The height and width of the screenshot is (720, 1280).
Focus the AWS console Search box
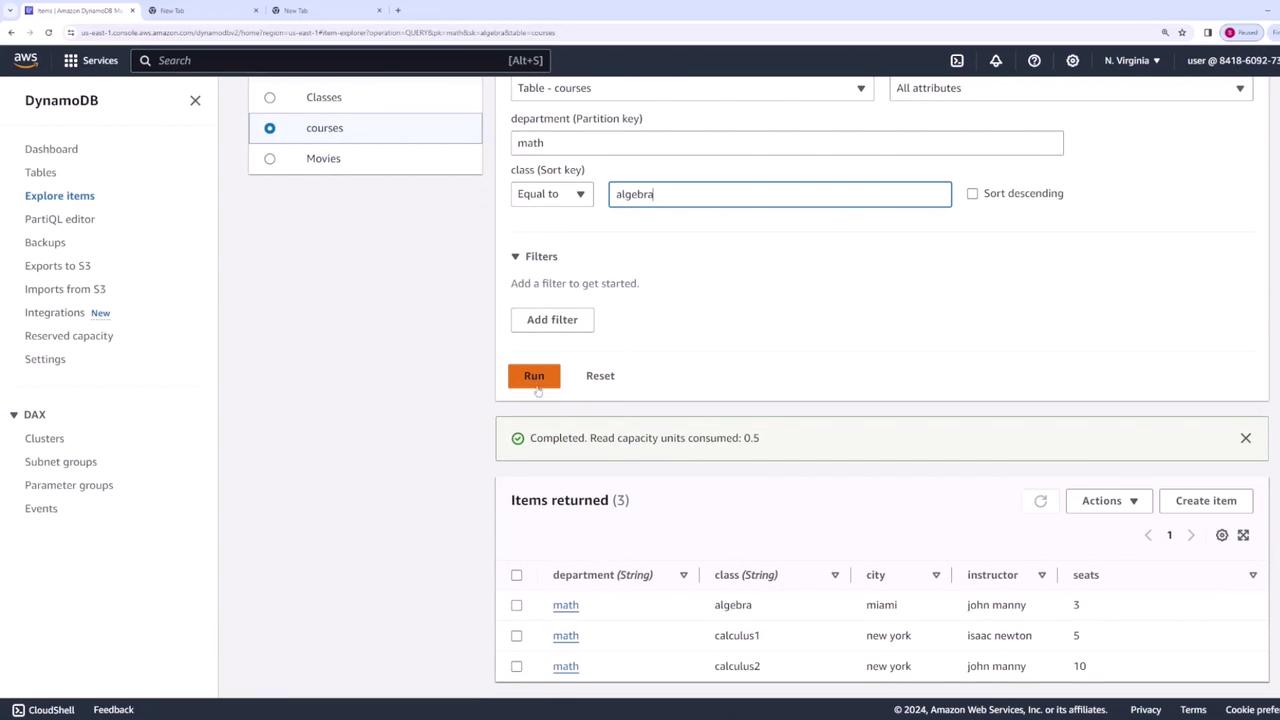tap(338, 60)
